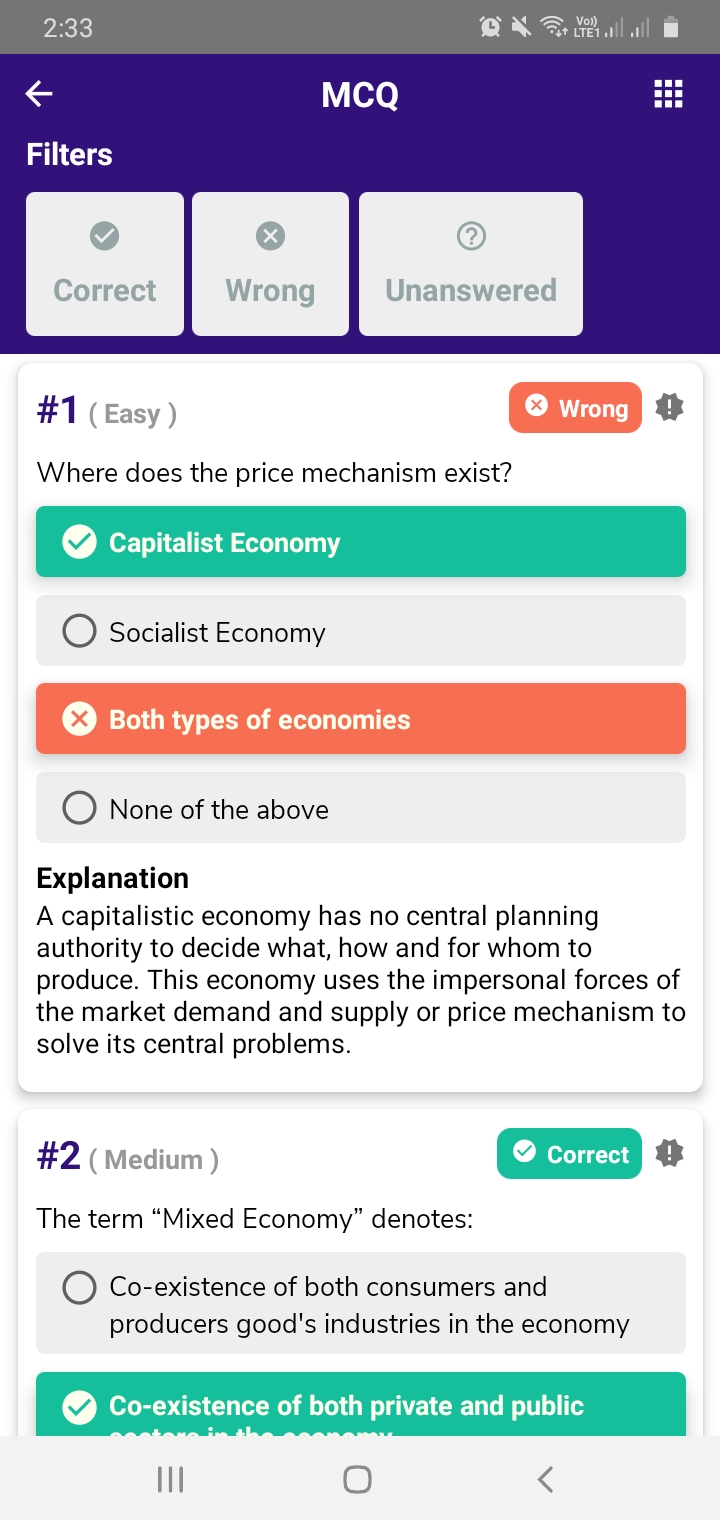Screen dimensions: 720x1520
Task: Filter by Wrong answers
Action: coord(270,264)
